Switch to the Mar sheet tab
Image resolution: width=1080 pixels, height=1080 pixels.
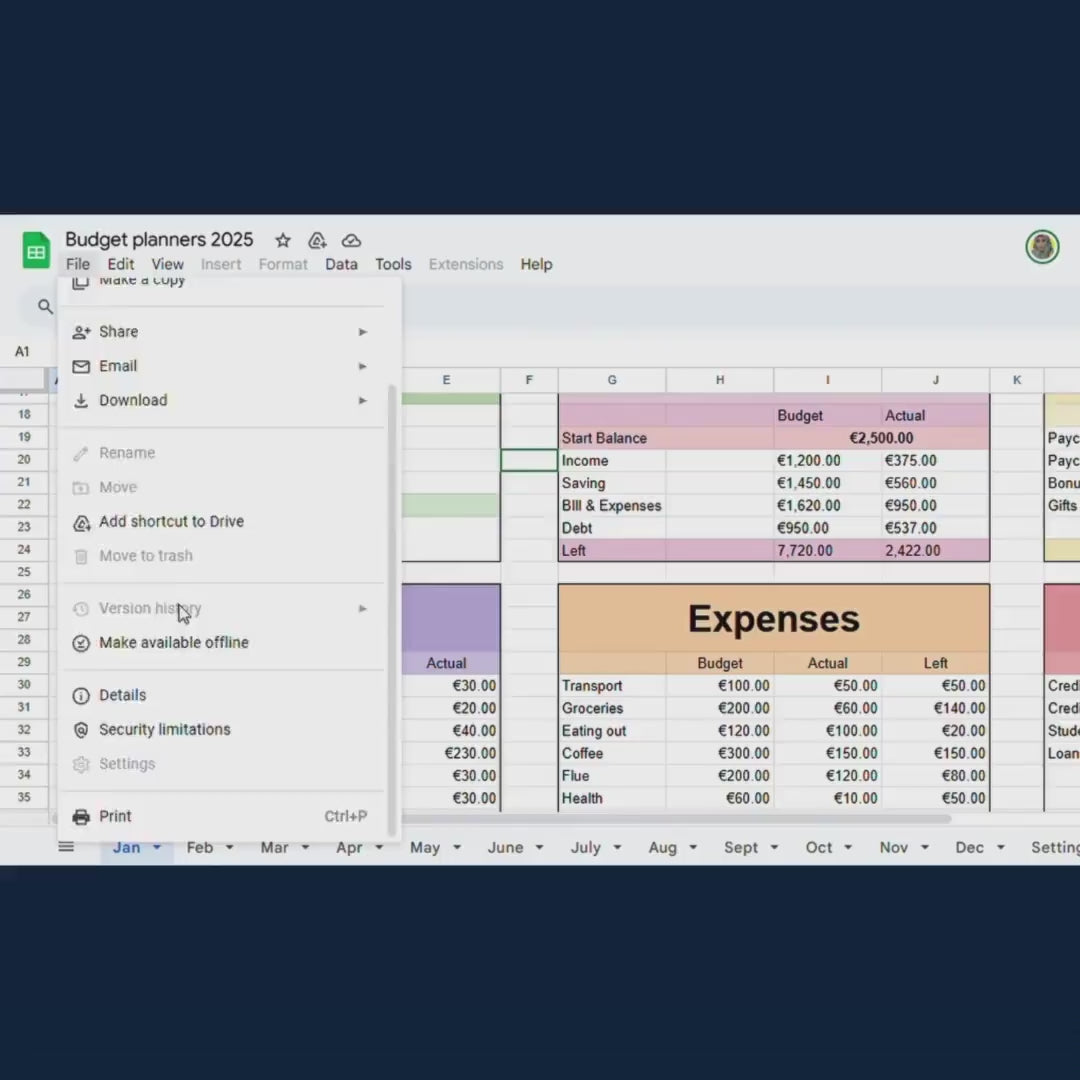(x=274, y=847)
